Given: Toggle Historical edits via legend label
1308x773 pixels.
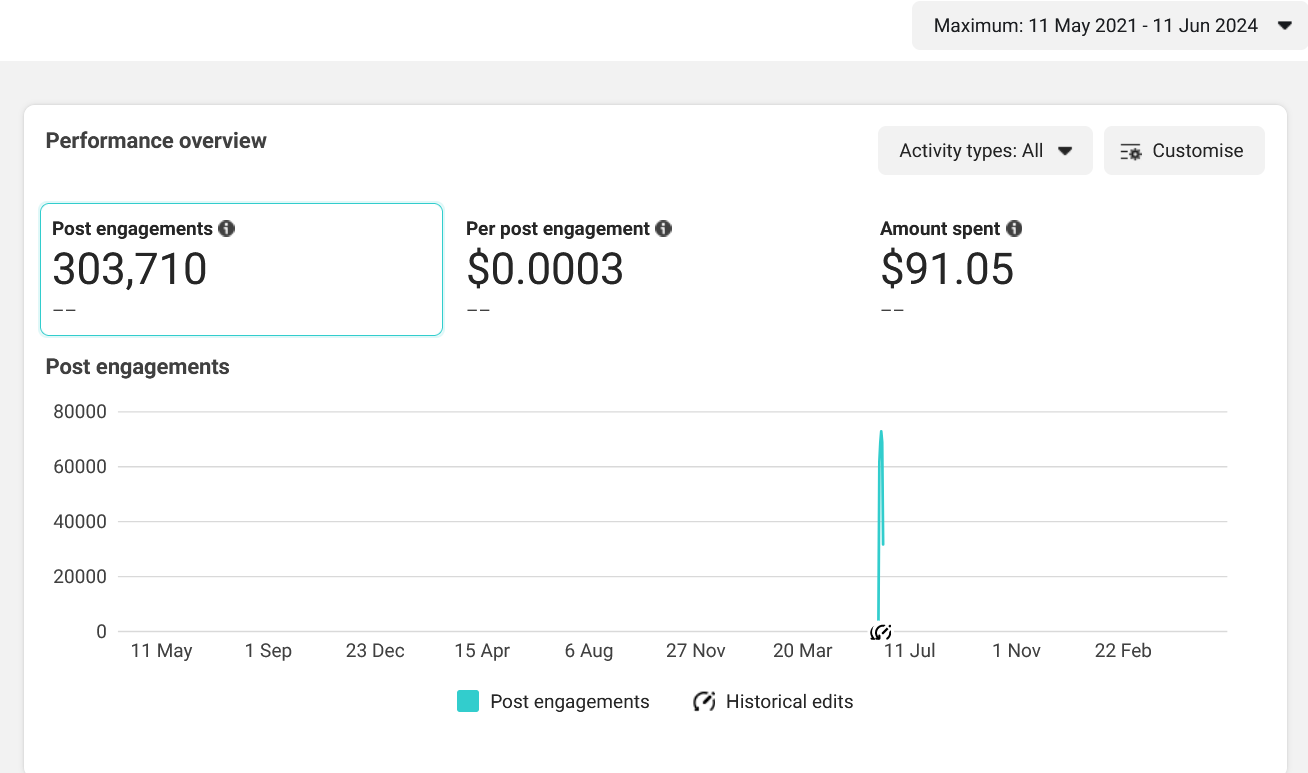Looking at the screenshot, I should [x=789, y=702].
